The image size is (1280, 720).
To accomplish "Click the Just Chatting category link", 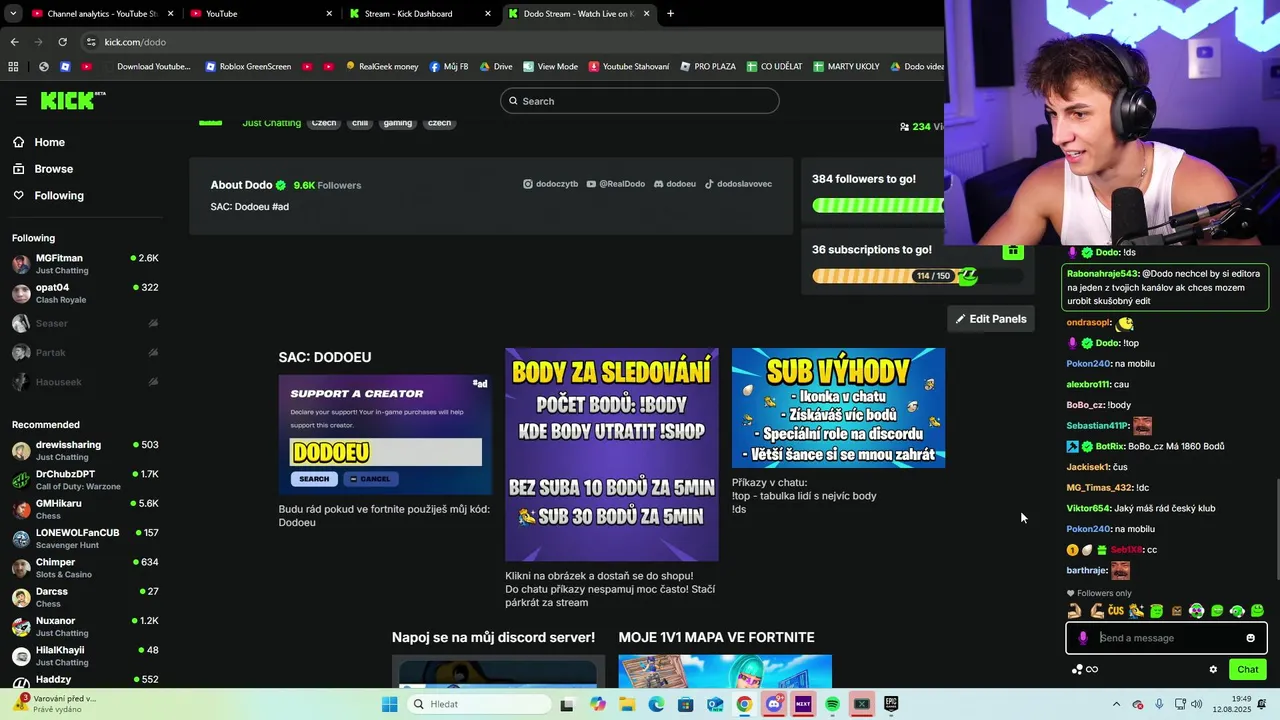I will (271, 122).
